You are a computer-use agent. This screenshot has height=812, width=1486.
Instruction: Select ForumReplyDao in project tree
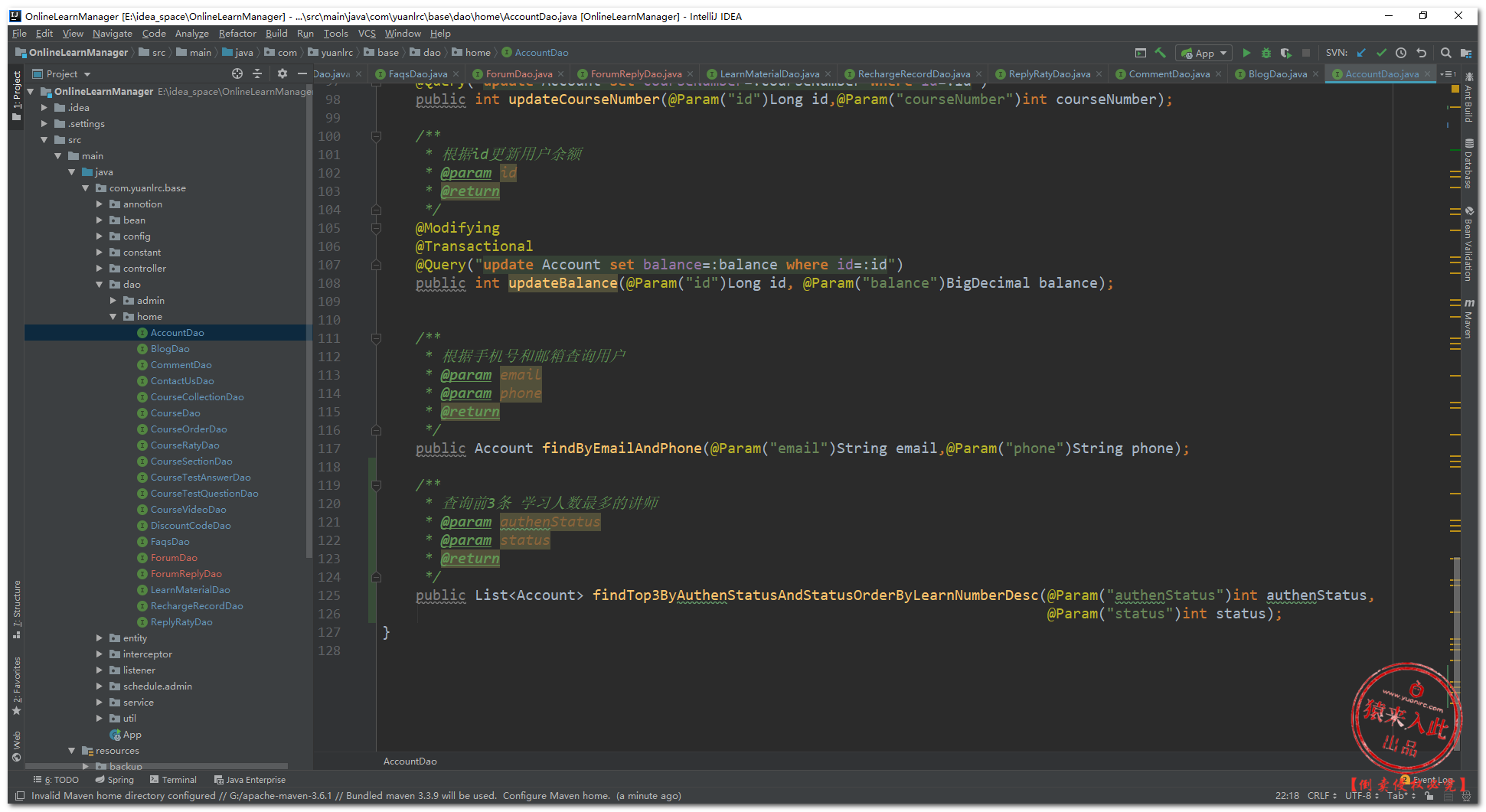(x=186, y=574)
